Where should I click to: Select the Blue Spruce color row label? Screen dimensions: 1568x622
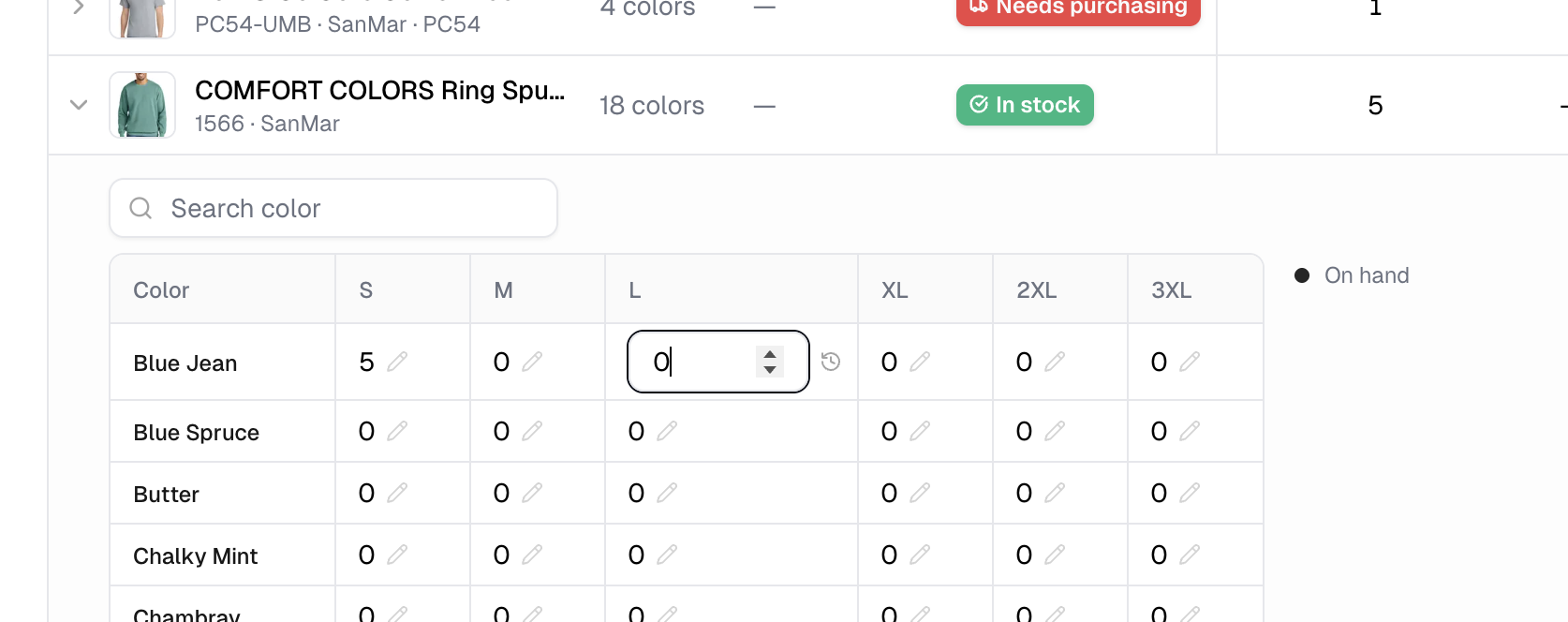pyautogui.click(x=197, y=433)
